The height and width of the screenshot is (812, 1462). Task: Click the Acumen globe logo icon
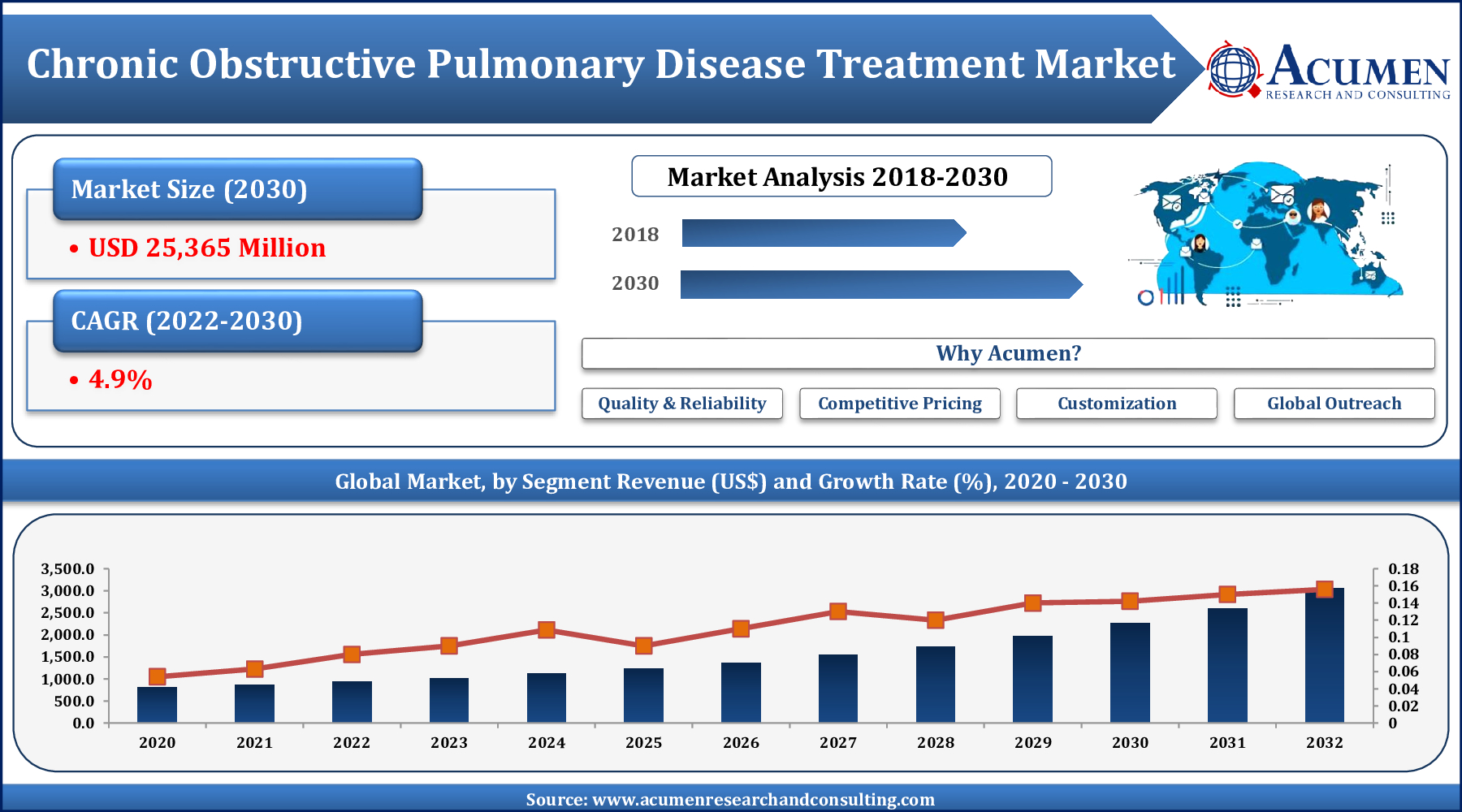(x=1233, y=70)
